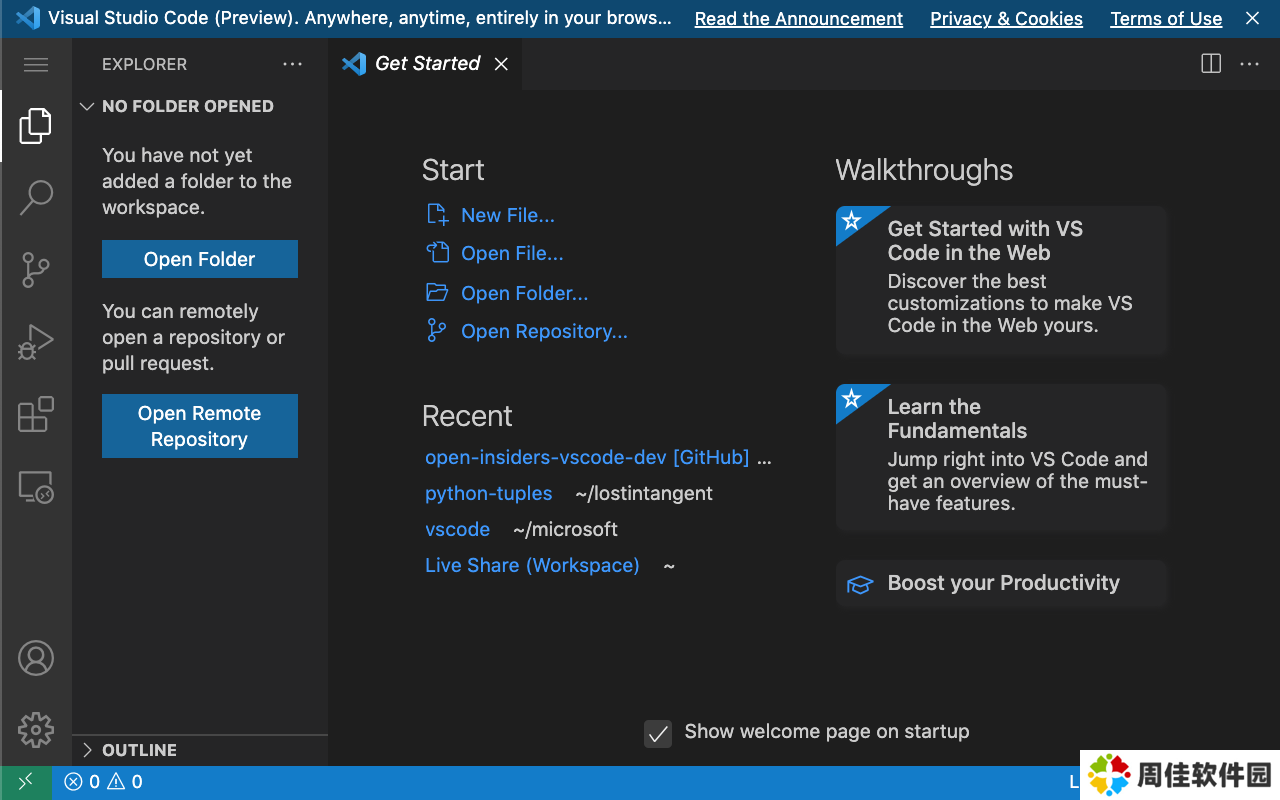The image size is (1280, 800).
Task: Click the Open Folder button
Action: pyautogui.click(x=200, y=259)
